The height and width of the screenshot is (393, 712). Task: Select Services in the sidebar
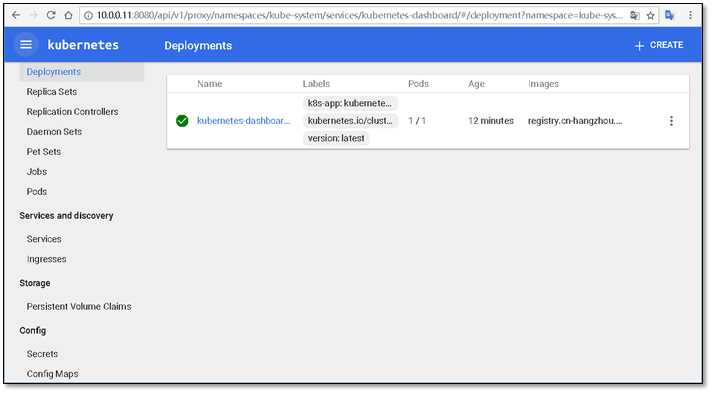pyautogui.click(x=44, y=239)
